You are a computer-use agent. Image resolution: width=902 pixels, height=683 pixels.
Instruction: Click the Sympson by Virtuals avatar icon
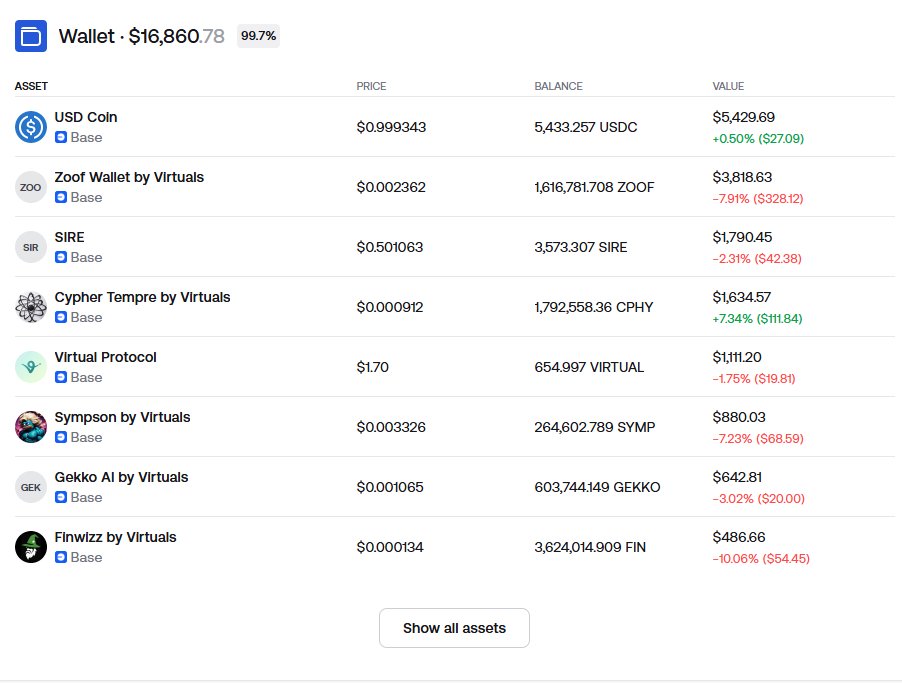pyautogui.click(x=30, y=427)
